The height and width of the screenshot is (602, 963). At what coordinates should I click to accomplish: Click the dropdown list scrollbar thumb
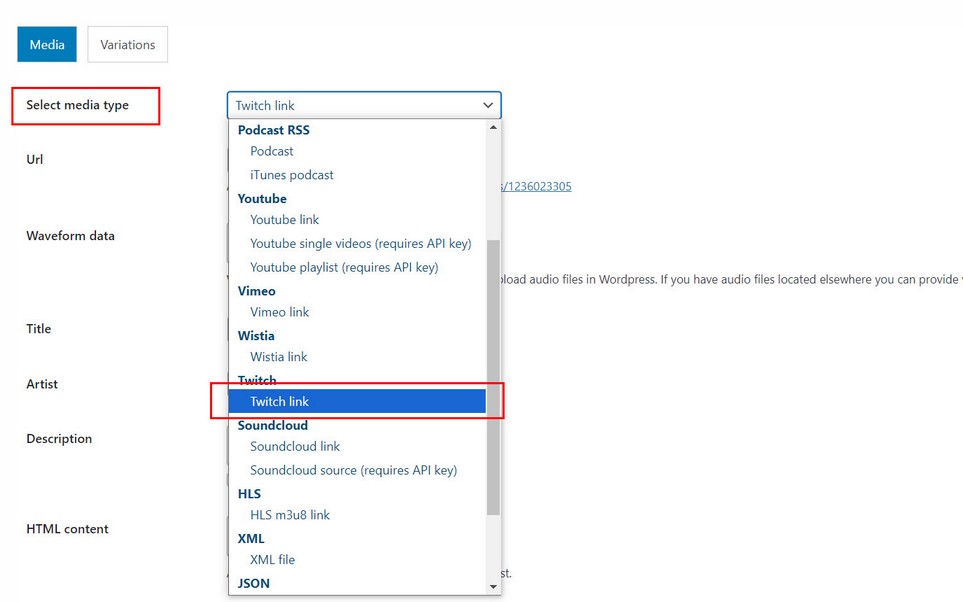[493, 377]
